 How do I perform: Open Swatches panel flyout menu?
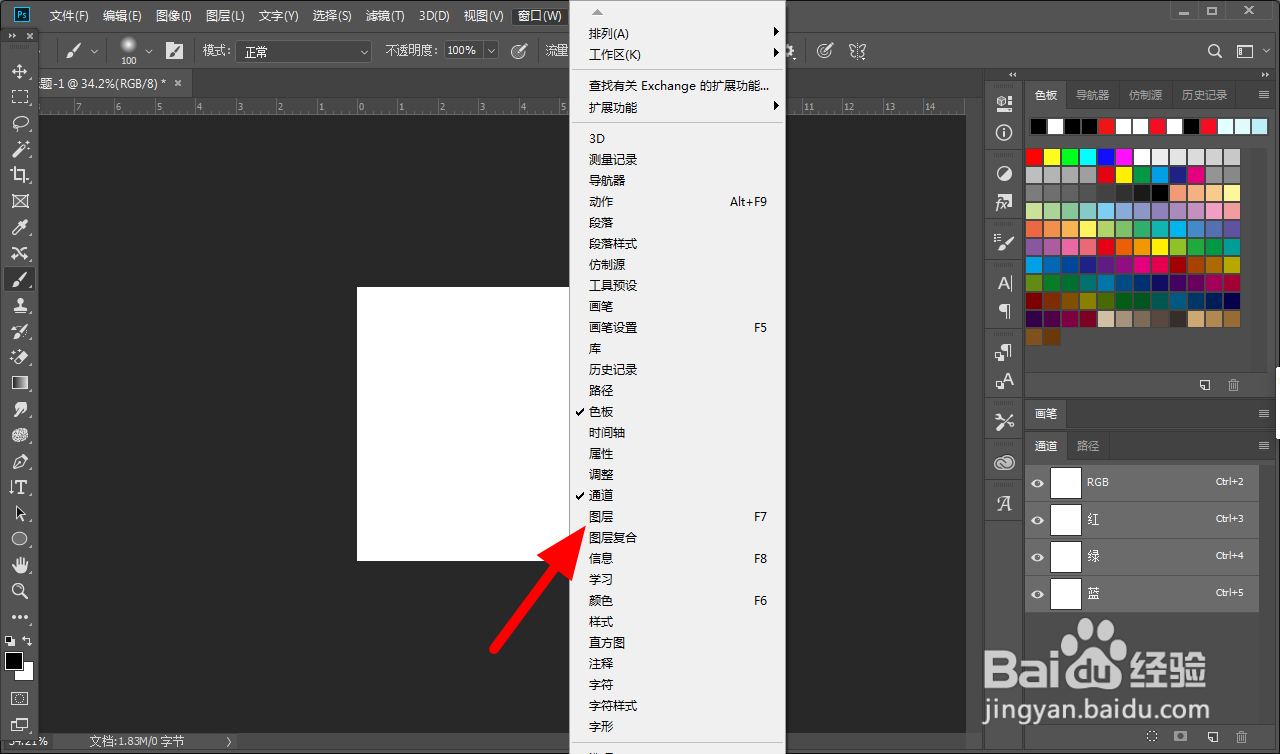1263,95
